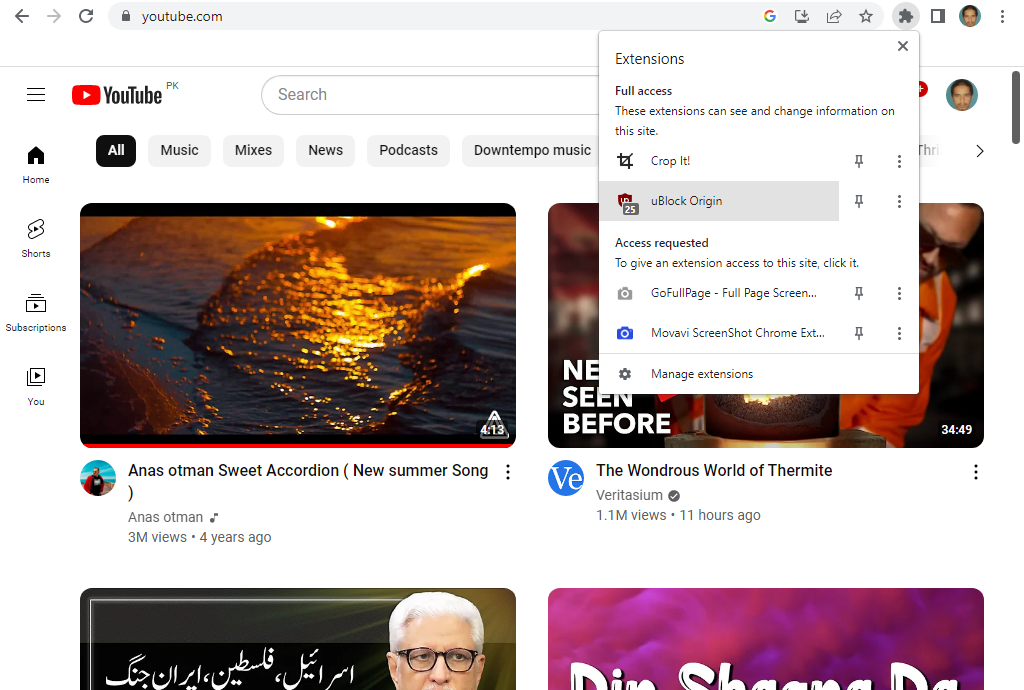Click the page vertical scrollbar
The width and height of the screenshot is (1024, 690).
click(x=1016, y=108)
